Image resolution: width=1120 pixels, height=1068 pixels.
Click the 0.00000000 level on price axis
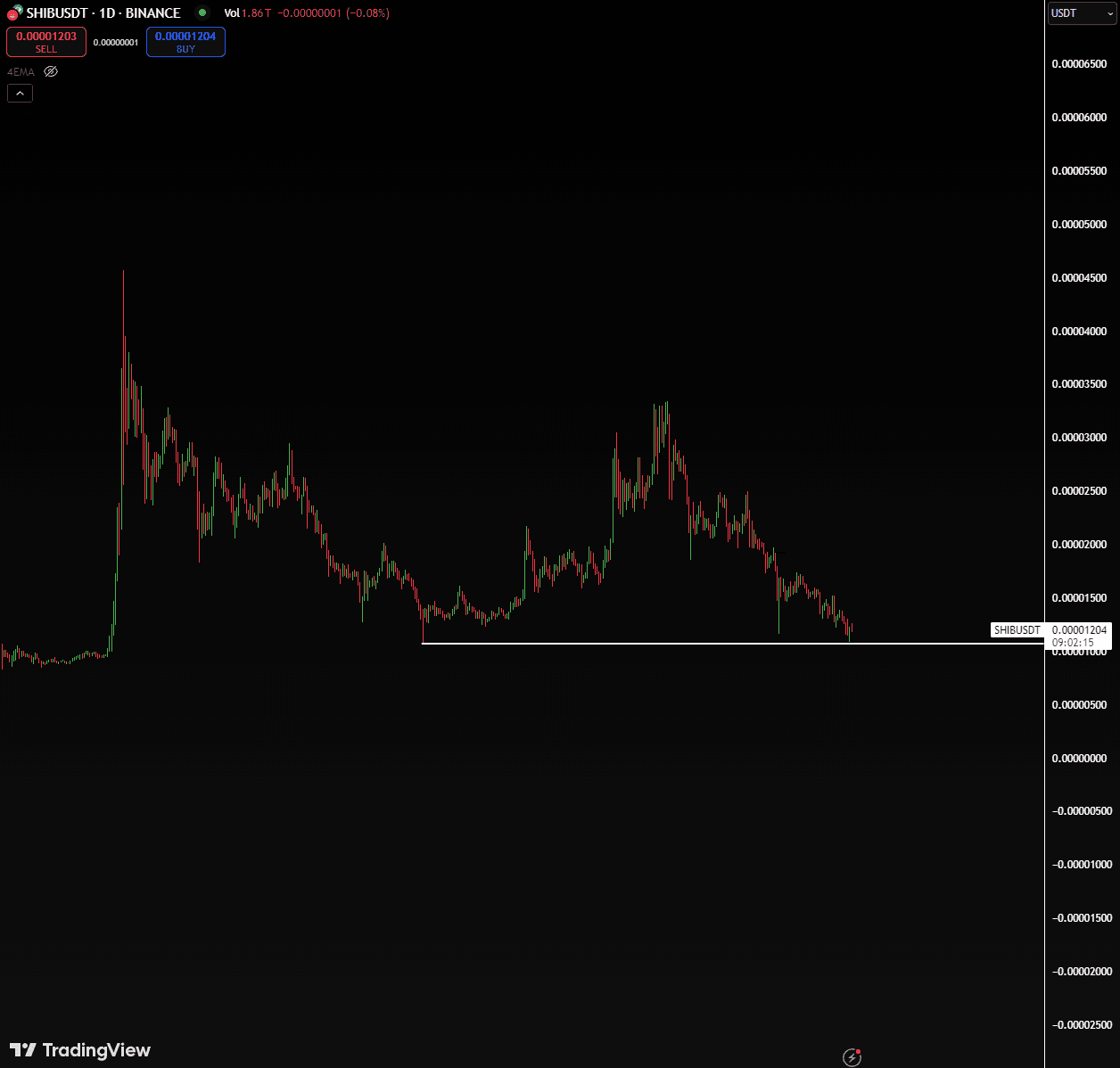(1079, 759)
